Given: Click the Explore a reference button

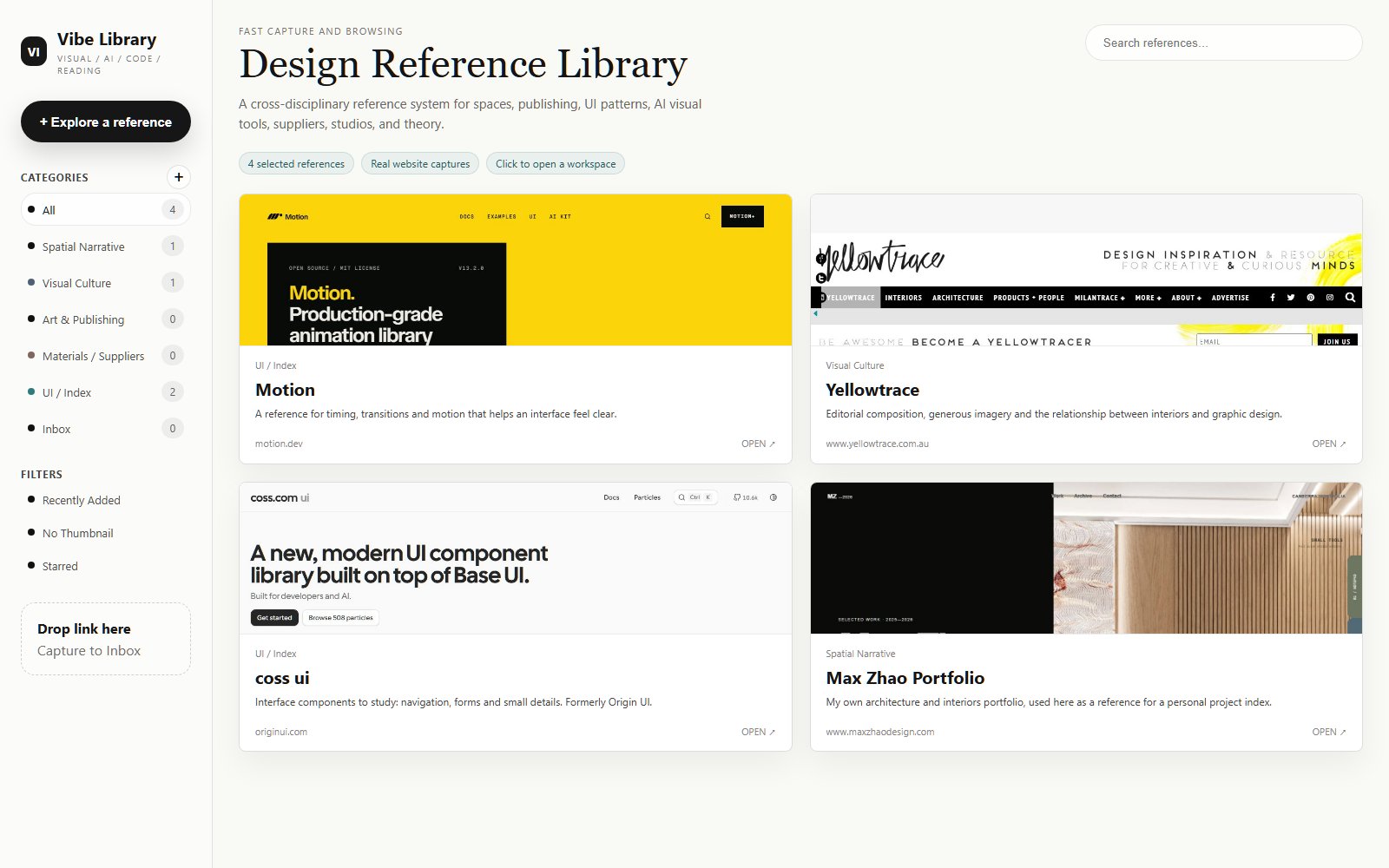Looking at the screenshot, I should click(106, 122).
